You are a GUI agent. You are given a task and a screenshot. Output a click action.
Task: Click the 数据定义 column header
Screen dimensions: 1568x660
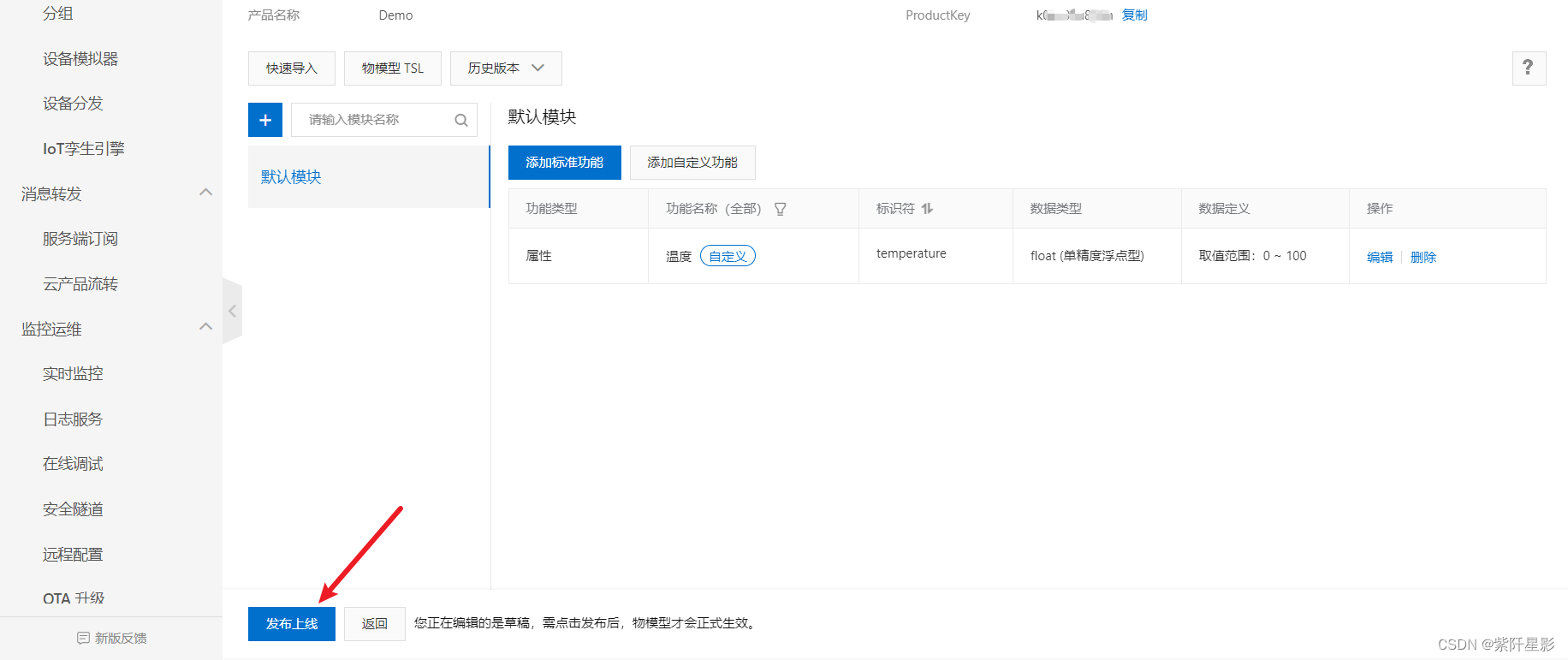1225,209
